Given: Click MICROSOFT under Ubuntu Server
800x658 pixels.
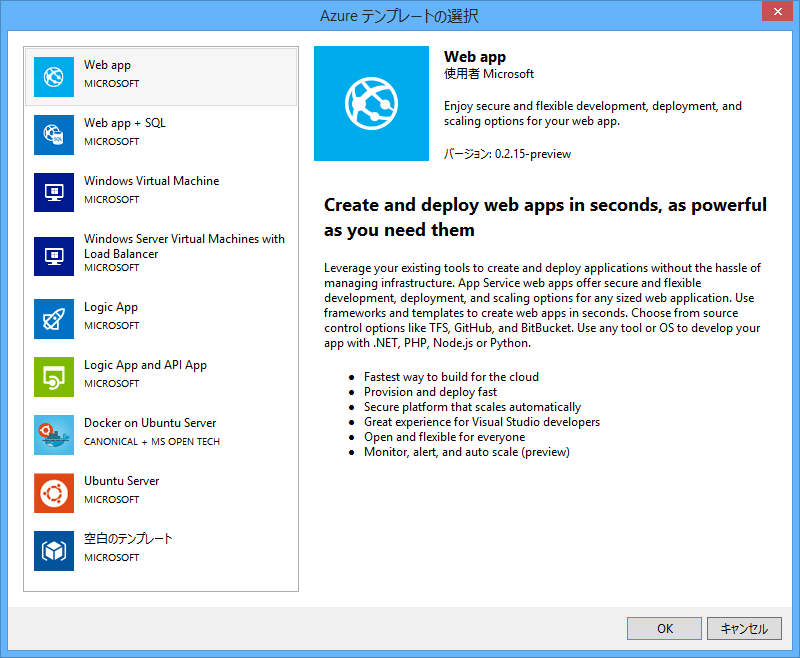Looking at the screenshot, I should click(111, 500).
